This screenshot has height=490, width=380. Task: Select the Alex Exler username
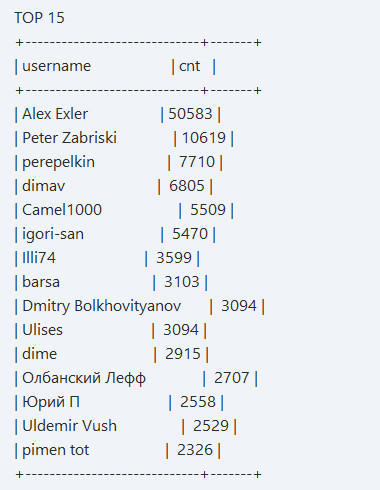pos(55,114)
